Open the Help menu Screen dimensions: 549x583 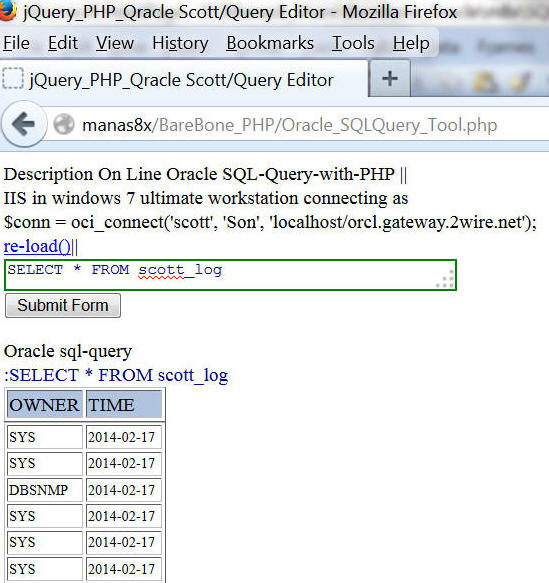(x=411, y=43)
